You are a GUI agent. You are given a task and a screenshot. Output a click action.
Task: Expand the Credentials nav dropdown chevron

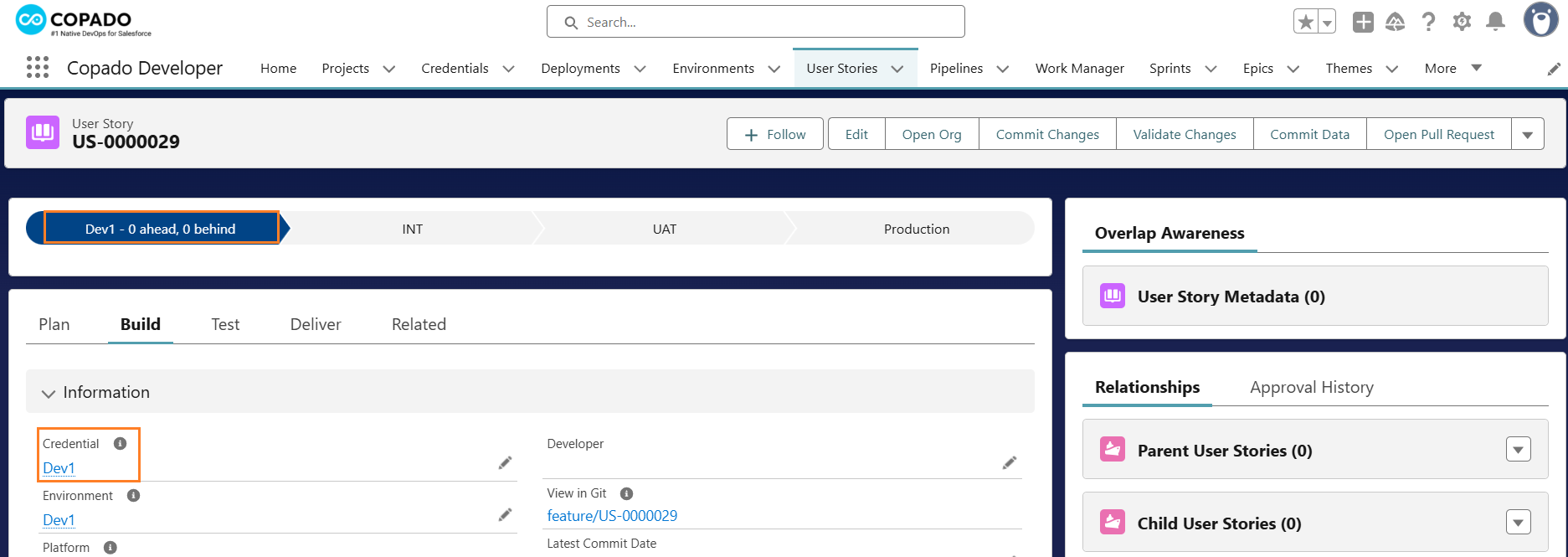click(x=508, y=69)
